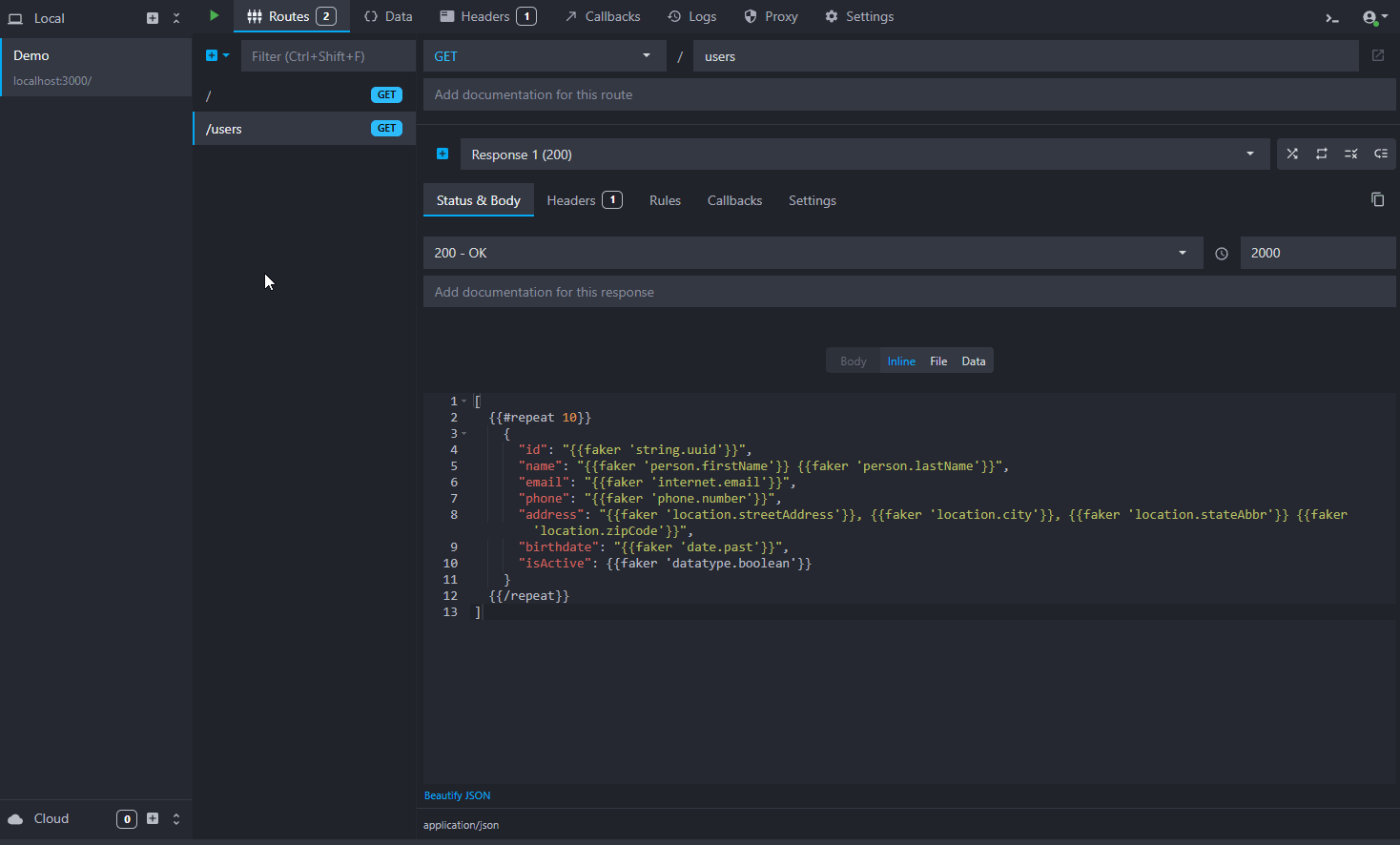Add a cloud environment plus icon
1400x845 pixels.
tap(153, 818)
